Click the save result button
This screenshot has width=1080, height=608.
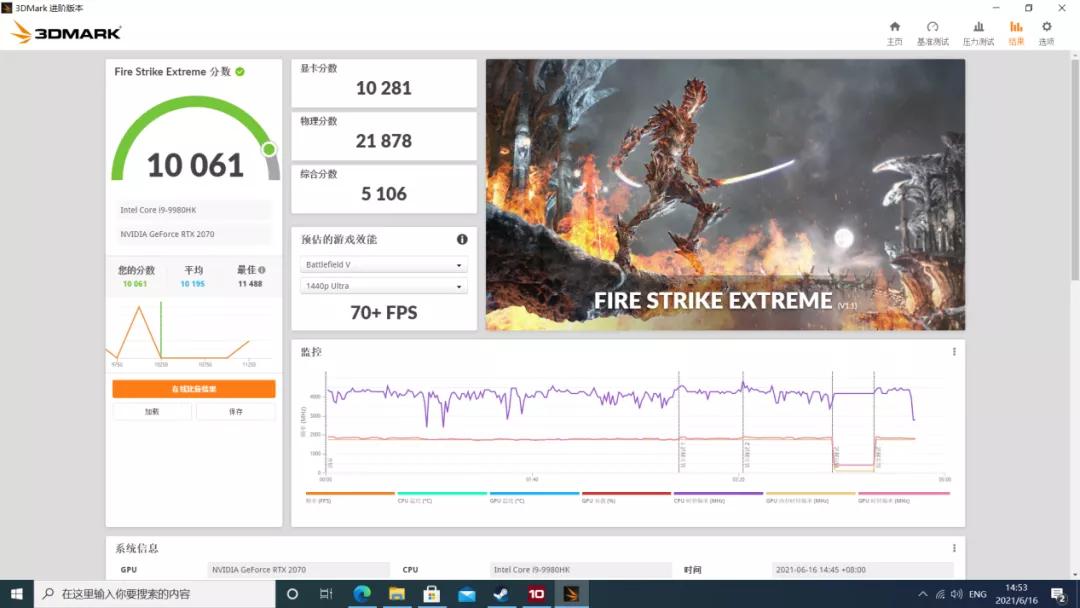coord(236,411)
